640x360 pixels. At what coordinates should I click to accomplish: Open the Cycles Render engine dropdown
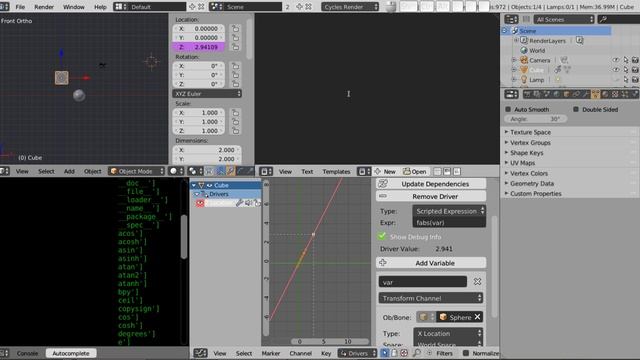pyautogui.click(x=350, y=7)
